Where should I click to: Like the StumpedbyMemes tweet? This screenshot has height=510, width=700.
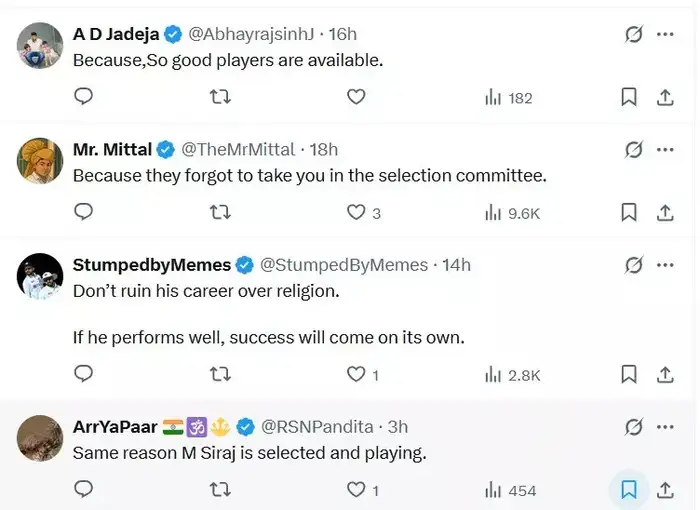coord(356,375)
